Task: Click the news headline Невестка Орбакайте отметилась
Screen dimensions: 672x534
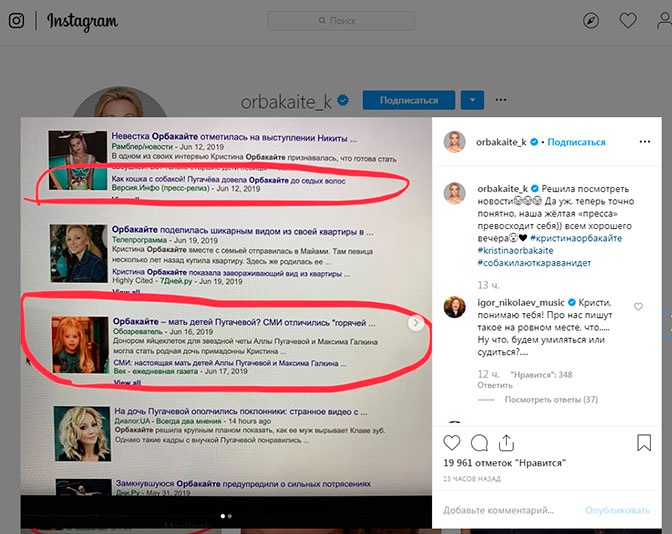Action: click(x=234, y=138)
